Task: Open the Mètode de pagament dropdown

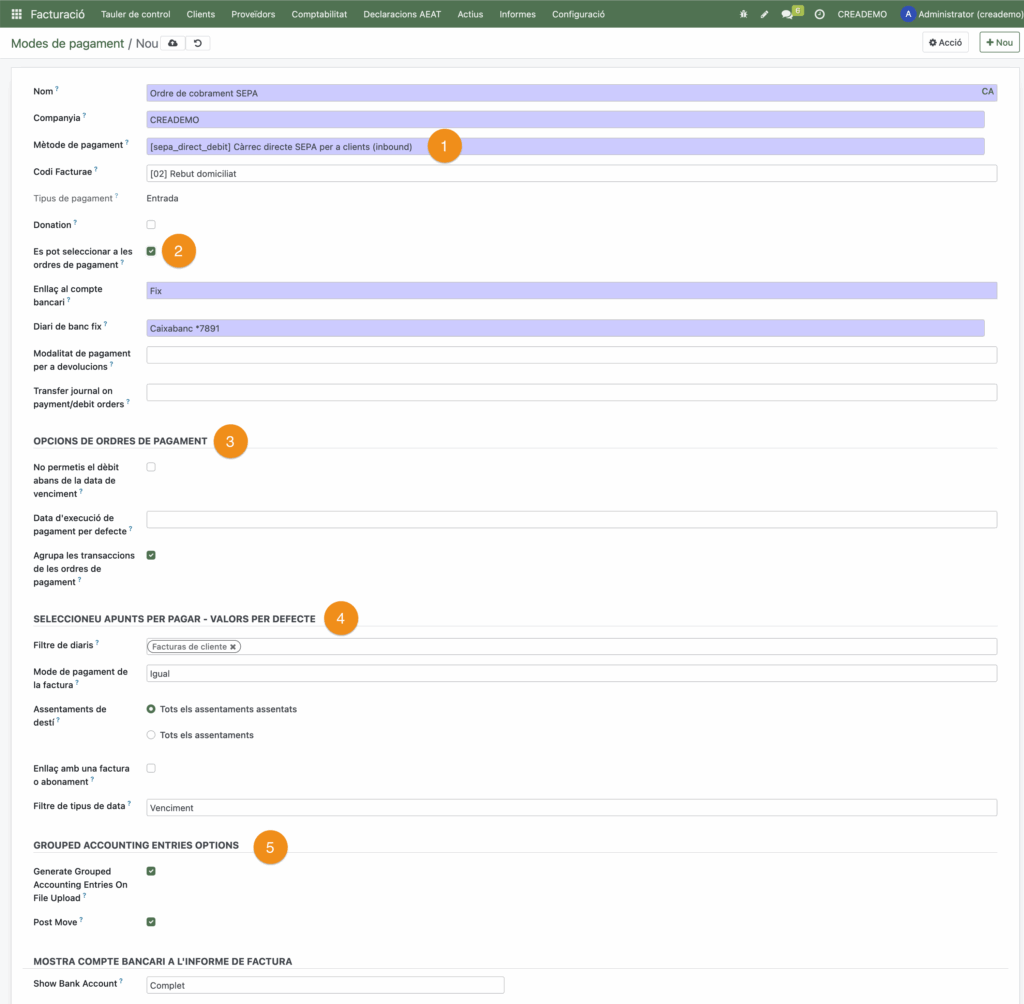Action: [565, 146]
